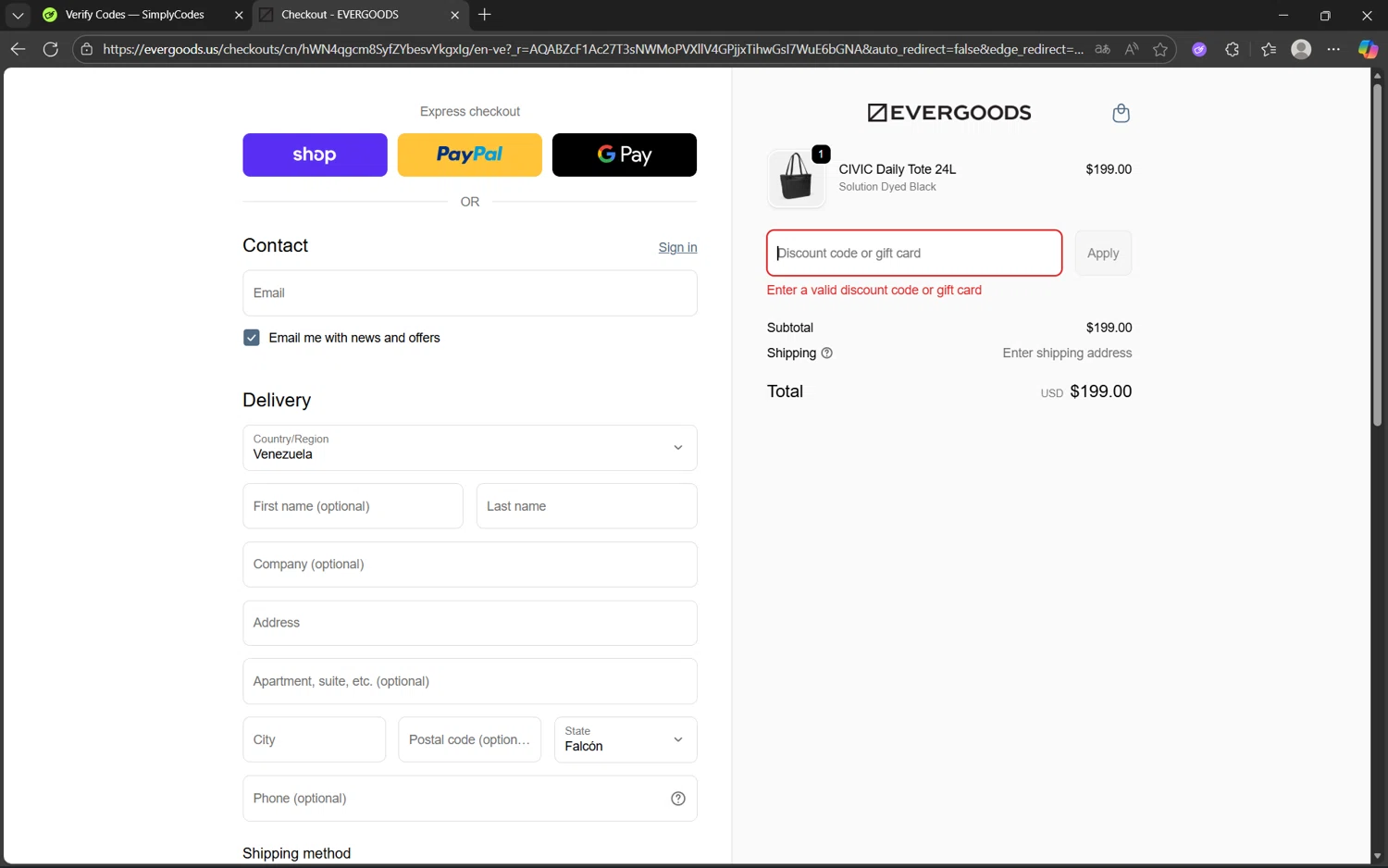Select the browser address bar URL
This screenshot has height=868, width=1388.
click(592, 49)
